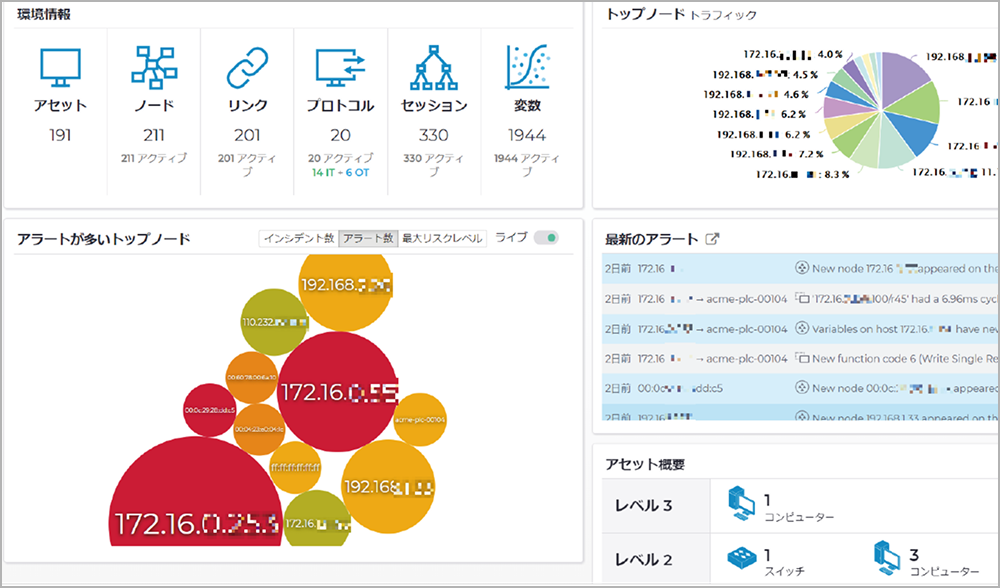This screenshot has height=588, width=1000.
Task: Open the 6.96ms cycle alert row
Action: pos(800,298)
